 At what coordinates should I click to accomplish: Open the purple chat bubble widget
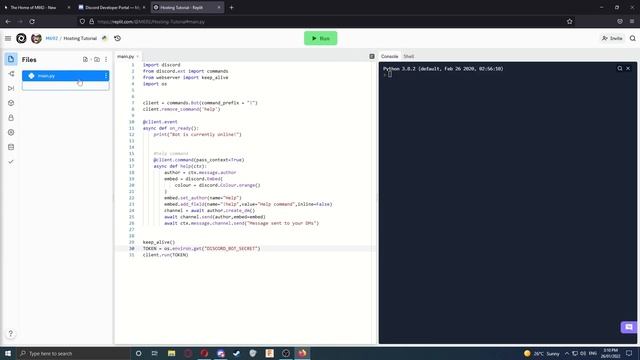[629, 327]
